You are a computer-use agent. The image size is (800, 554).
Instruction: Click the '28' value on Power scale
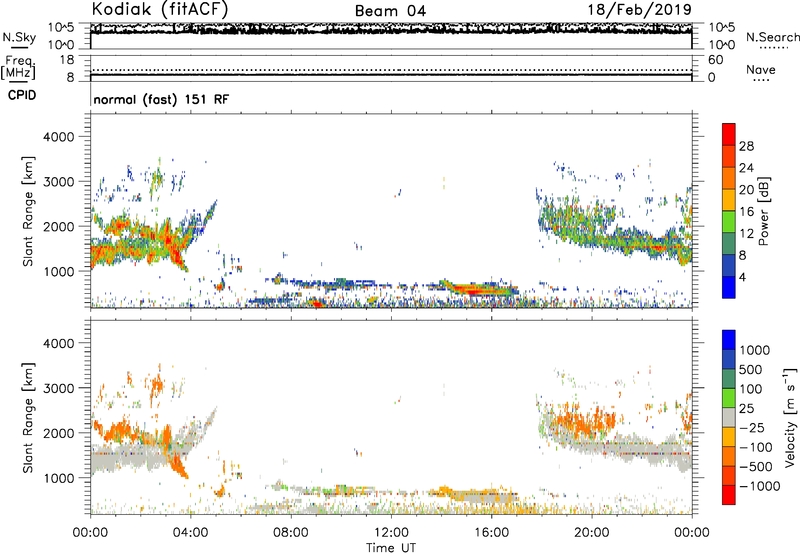click(x=746, y=146)
